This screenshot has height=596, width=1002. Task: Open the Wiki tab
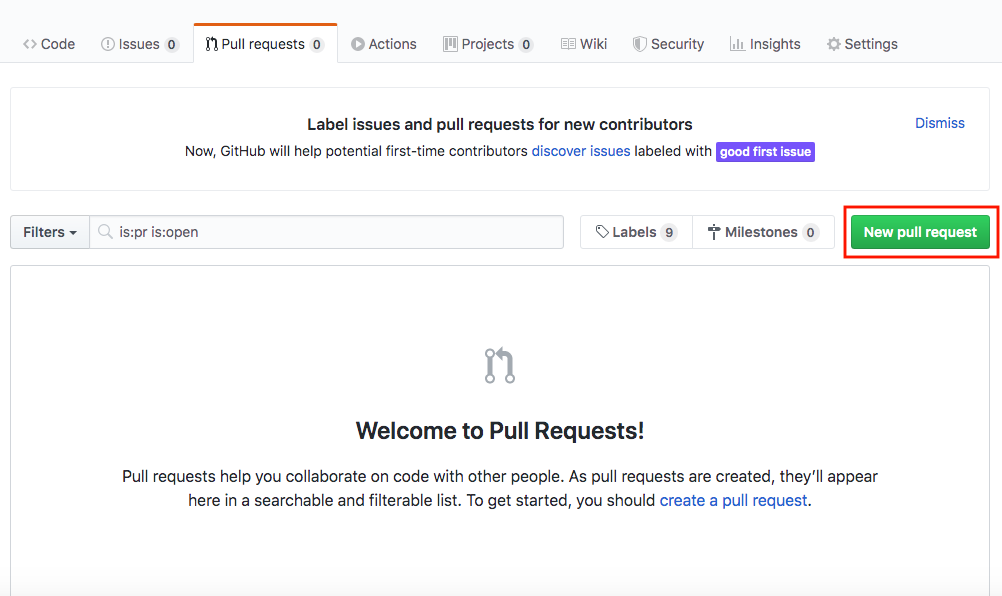[x=584, y=44]
